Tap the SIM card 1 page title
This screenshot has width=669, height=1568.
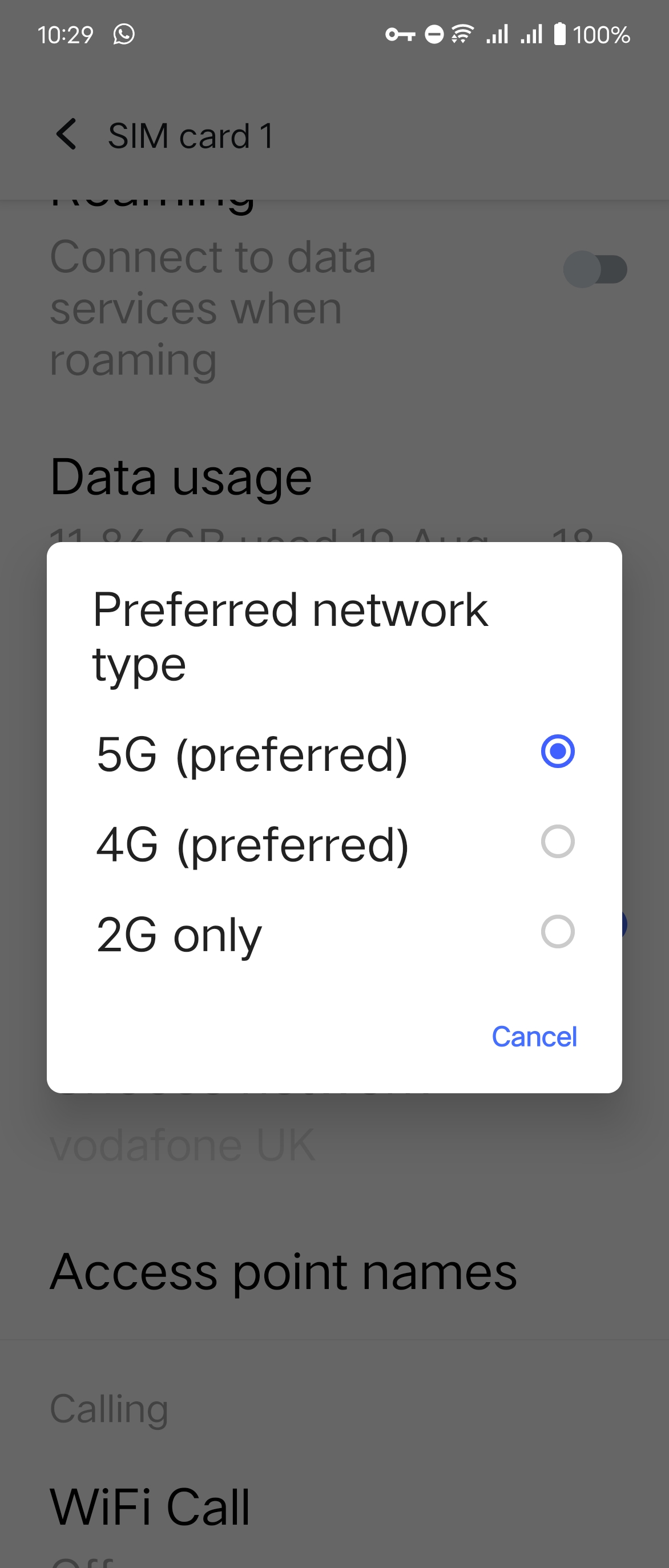pyautogui.click(x=191, y=135)
